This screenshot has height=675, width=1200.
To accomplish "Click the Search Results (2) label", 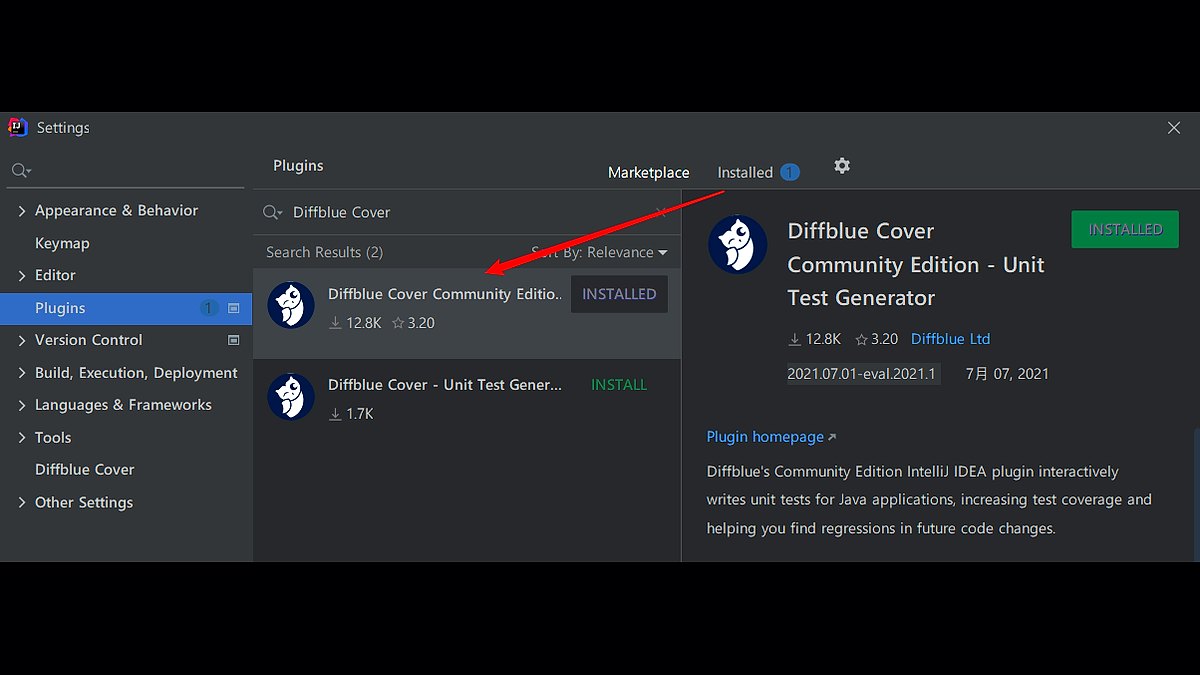I will (324, 252).
